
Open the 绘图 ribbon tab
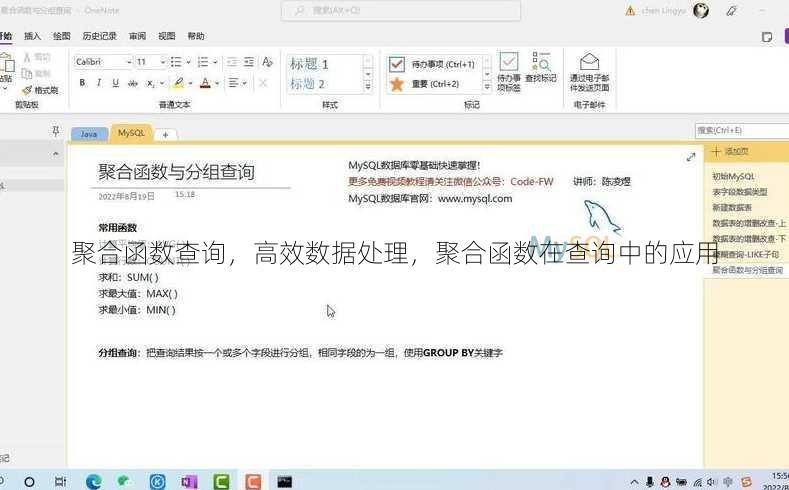pyautogui.click(x=62, y=36)
